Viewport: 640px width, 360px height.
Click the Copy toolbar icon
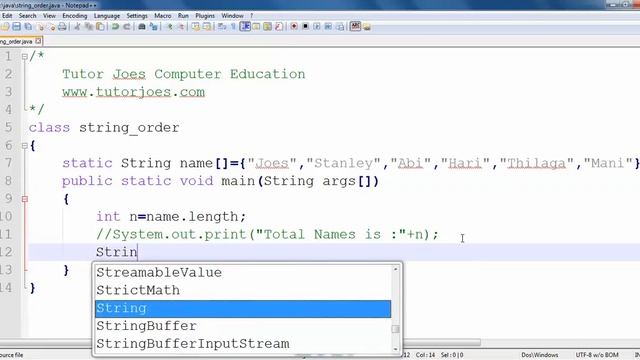(x=89, y=27)
